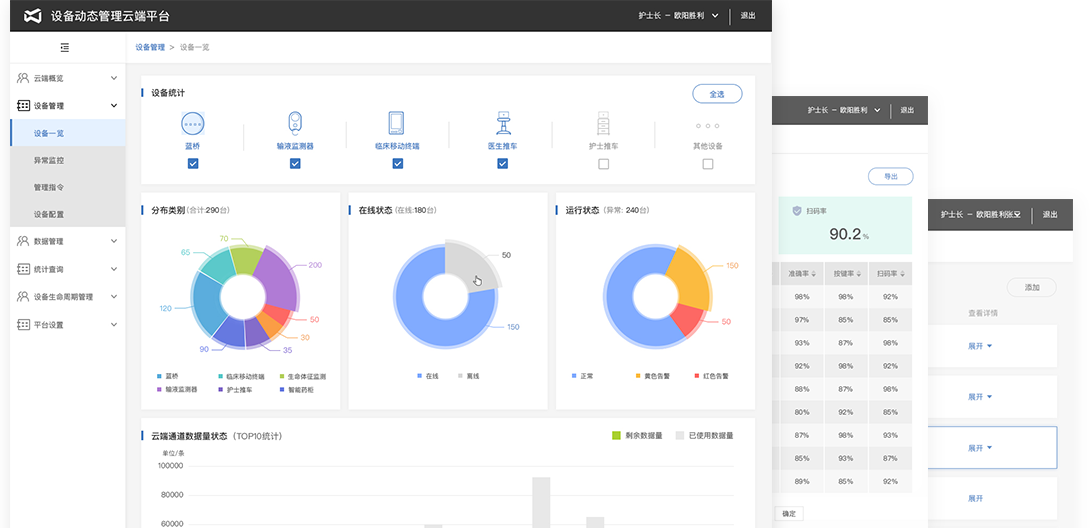Click the 设备一览 breadcrumb text

coord(194,47)
